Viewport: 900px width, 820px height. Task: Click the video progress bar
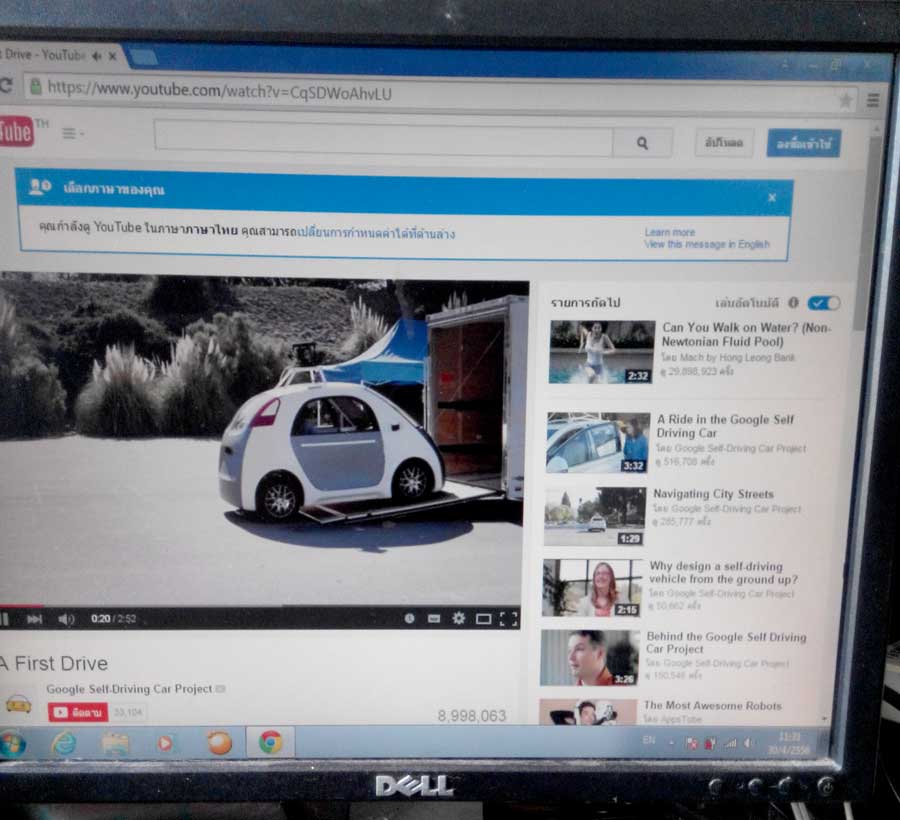click(x=260, y=605)
